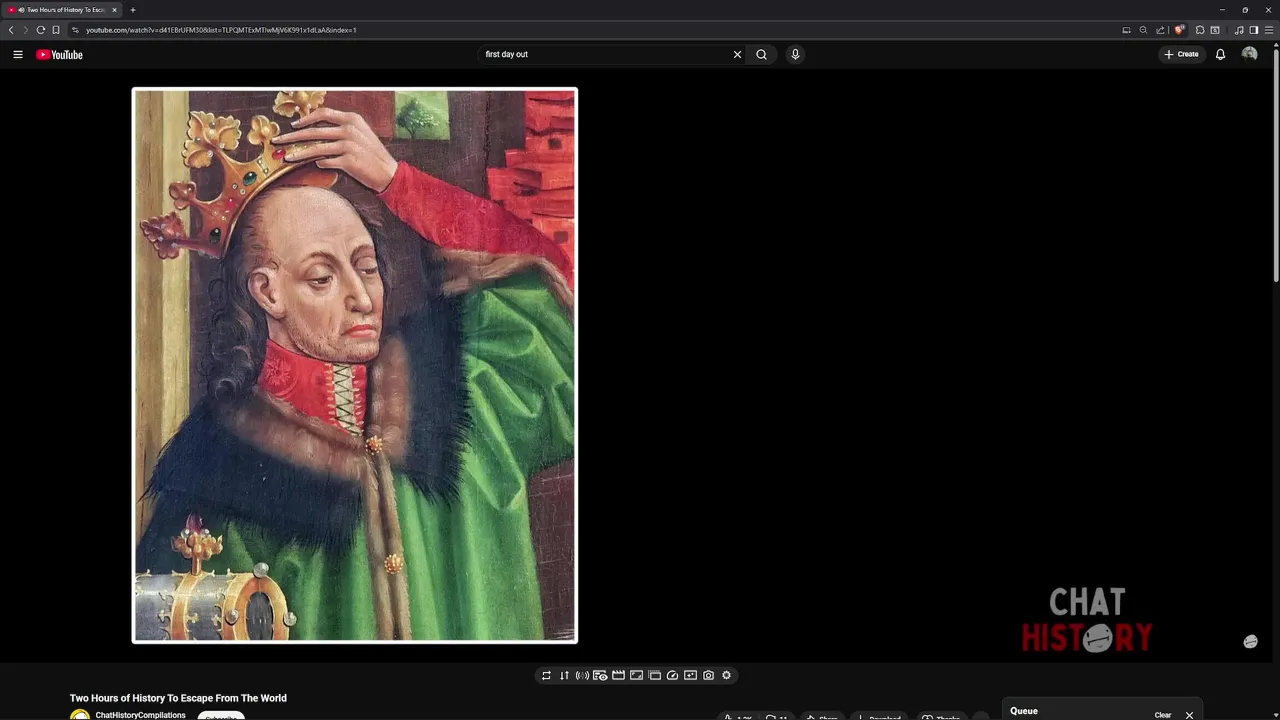Click the video painting to pause
This screenshot has width=1280, height=720.
click(x=355, y=366)
